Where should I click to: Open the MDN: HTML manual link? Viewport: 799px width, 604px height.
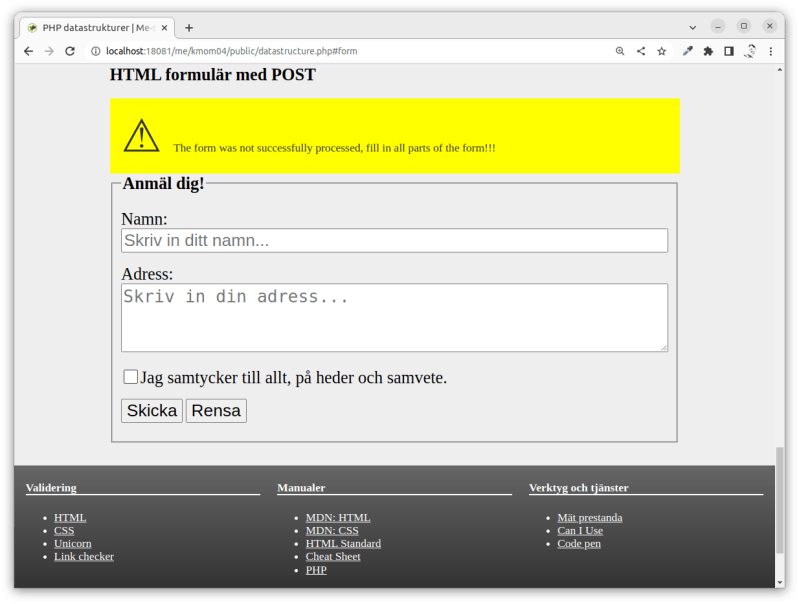point(338,518)
